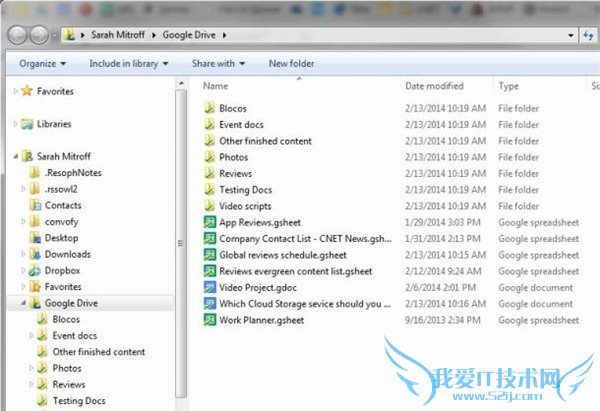Select Video Project.gdoc document icon
Image resolution: width=600 pixels, height=411 pixels.
click(x=209, y=287)
